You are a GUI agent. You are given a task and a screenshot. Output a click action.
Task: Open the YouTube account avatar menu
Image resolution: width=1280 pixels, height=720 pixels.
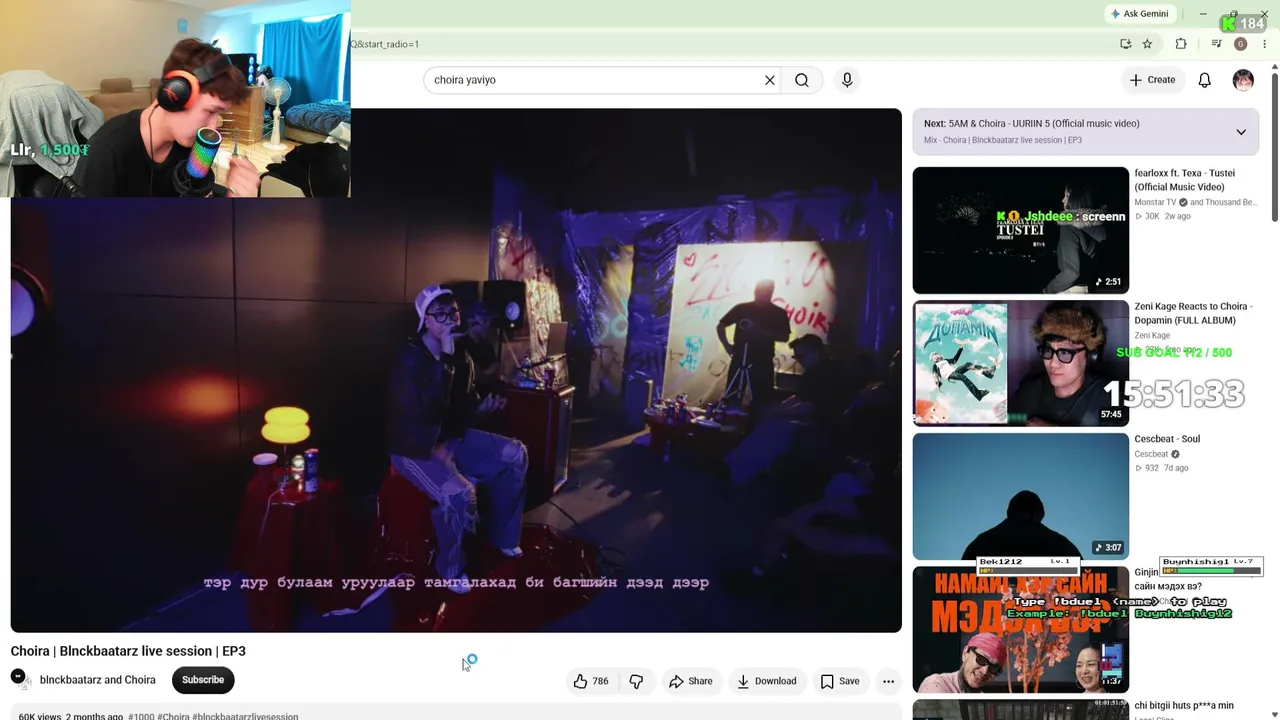click(x=1243, y=80)
